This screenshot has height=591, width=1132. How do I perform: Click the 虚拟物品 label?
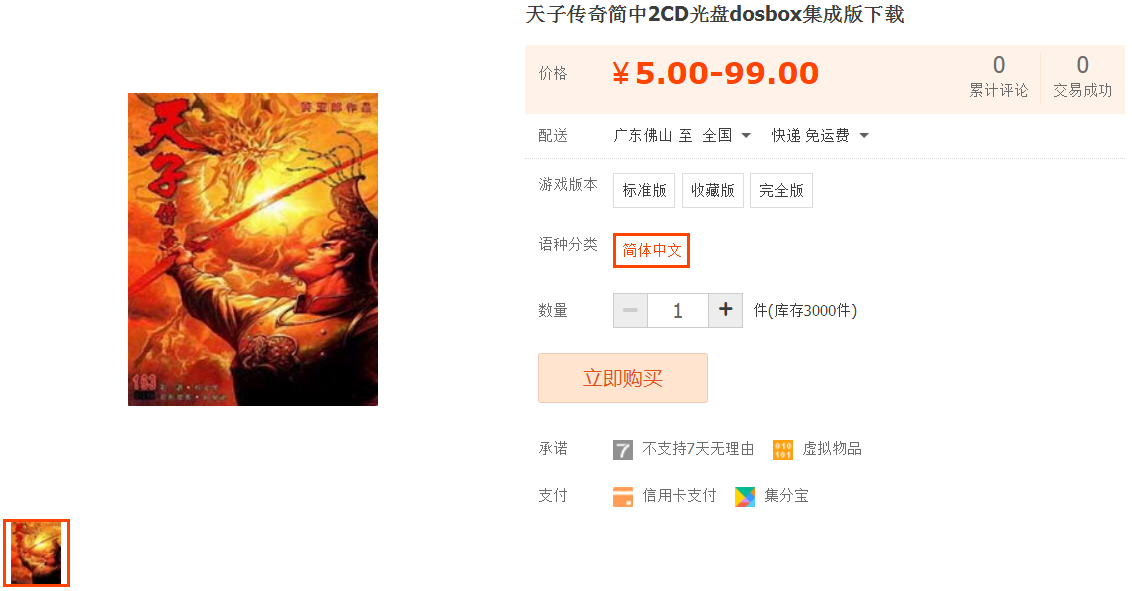tap(832, 449)
